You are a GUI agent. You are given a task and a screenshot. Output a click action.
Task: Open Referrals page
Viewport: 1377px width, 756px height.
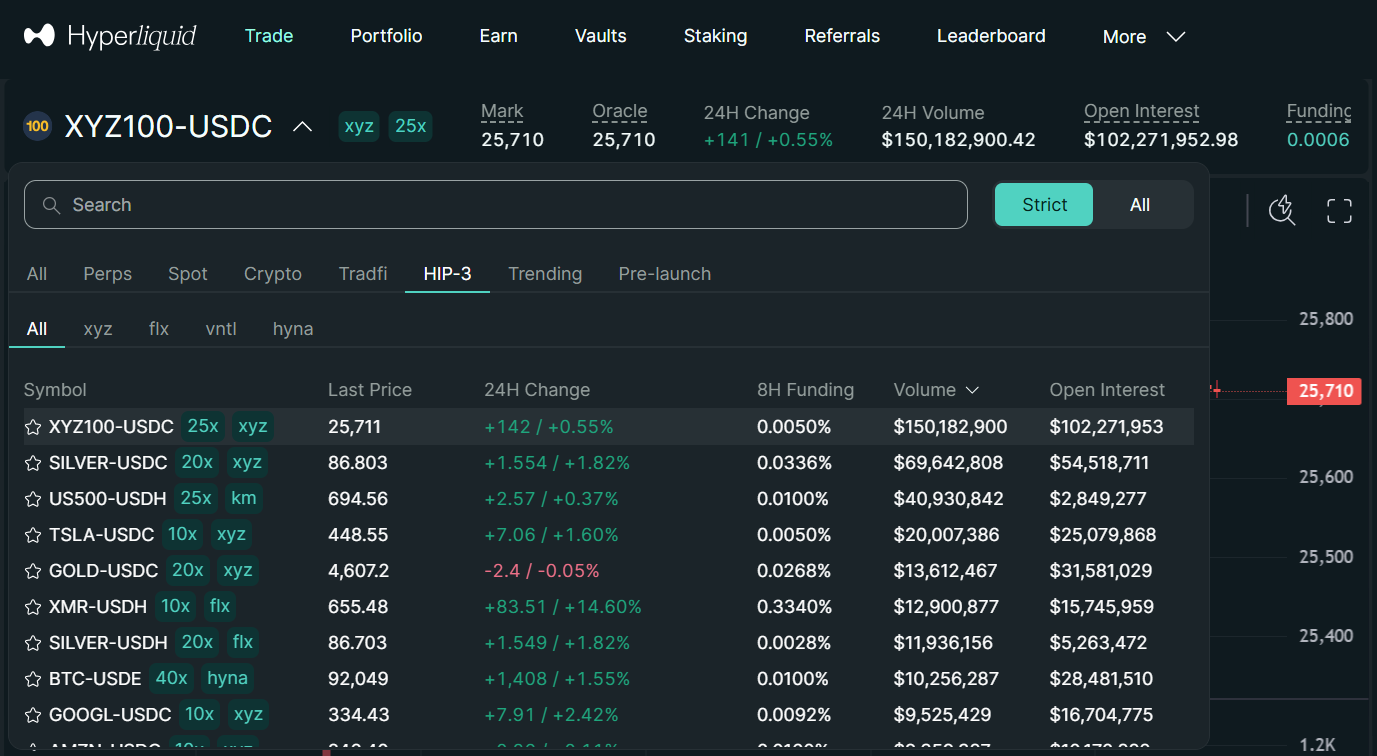(x=842, y=36)
